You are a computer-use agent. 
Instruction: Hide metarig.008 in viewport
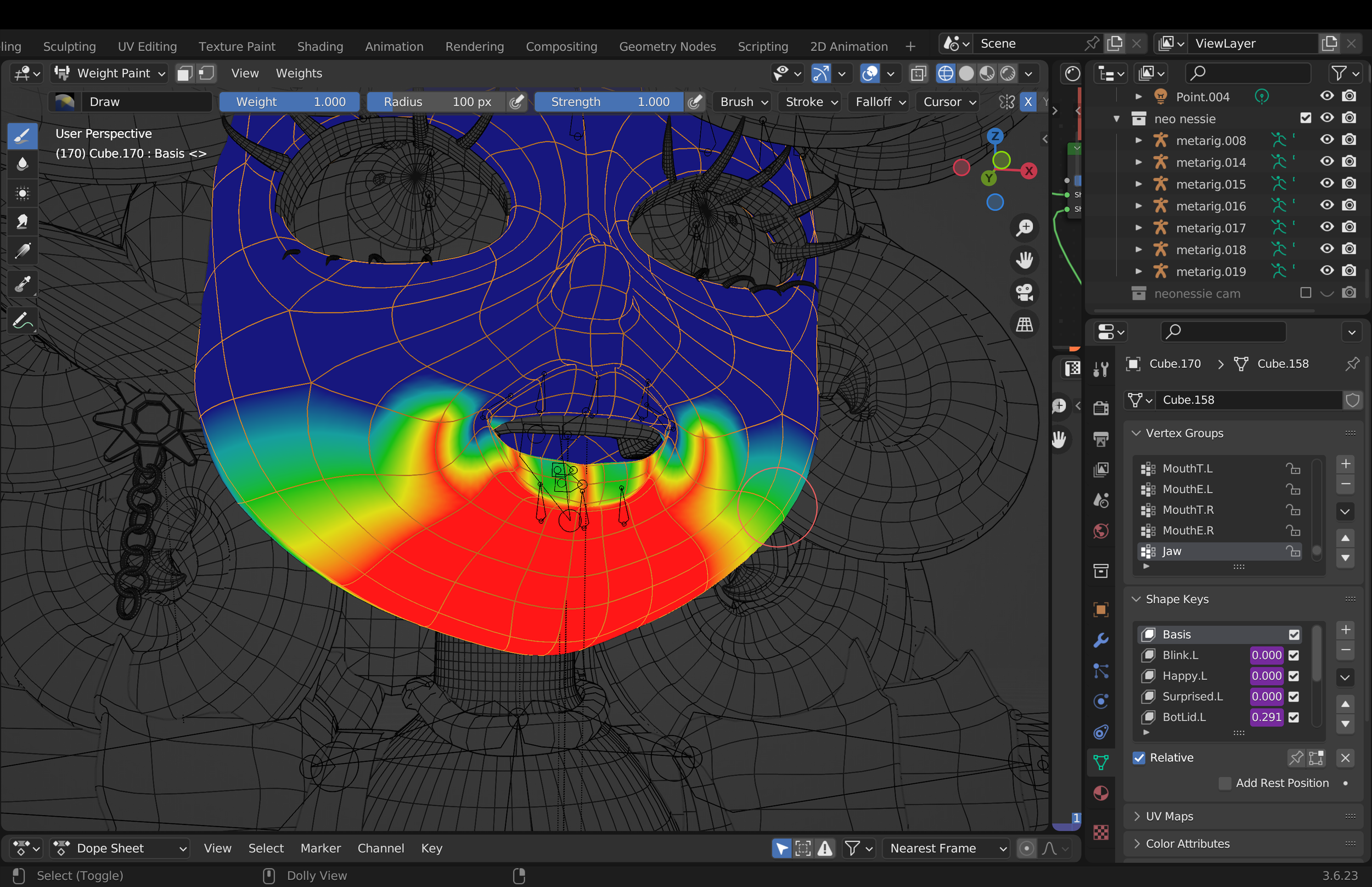point(1326,140)
